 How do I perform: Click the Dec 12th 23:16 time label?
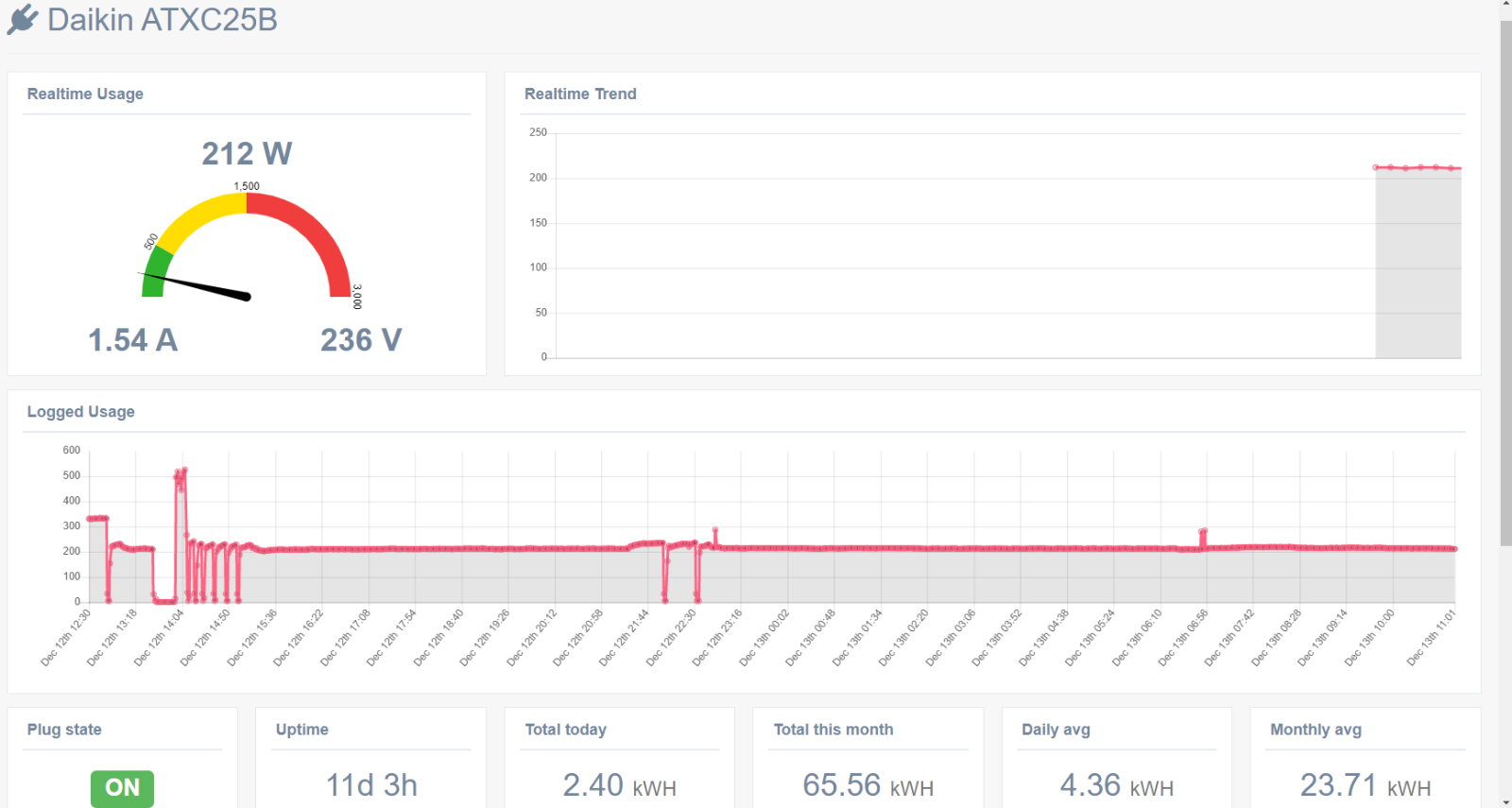[x=717, y=638]
